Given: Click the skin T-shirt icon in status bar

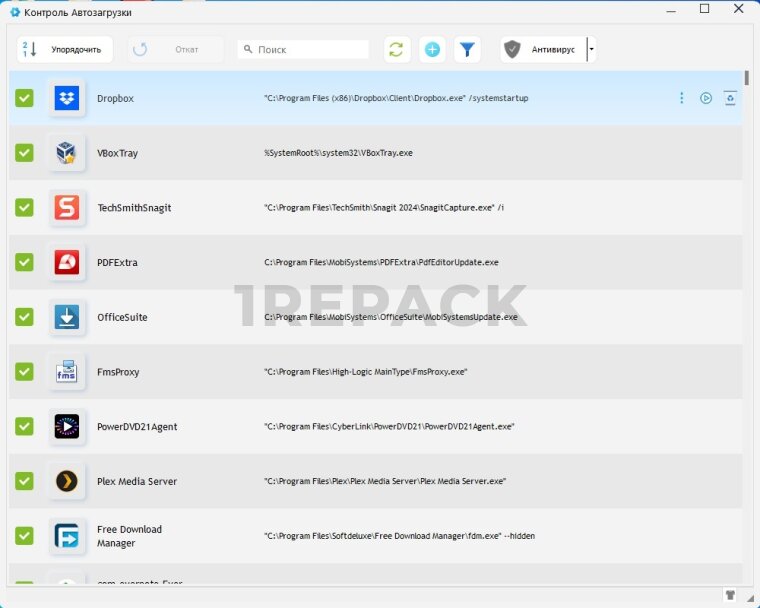Looking at the screenshot, I should coord(730,595).
